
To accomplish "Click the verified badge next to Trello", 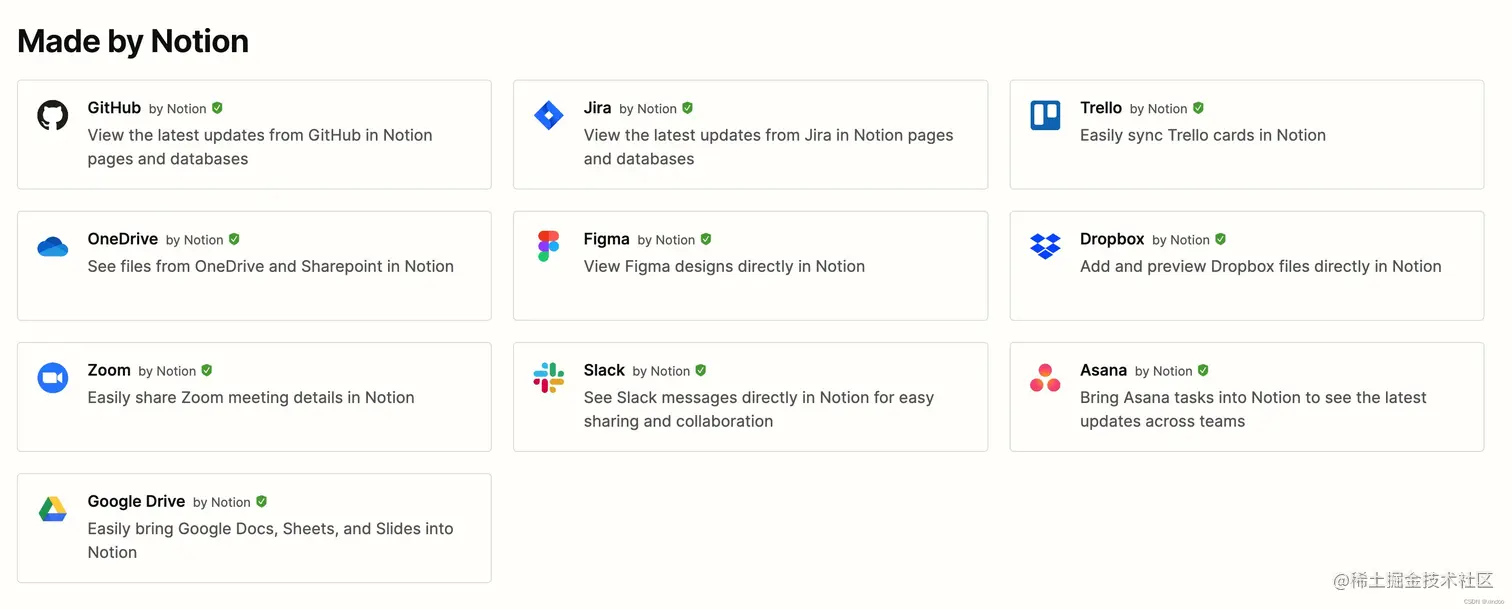I will 1198,108.
